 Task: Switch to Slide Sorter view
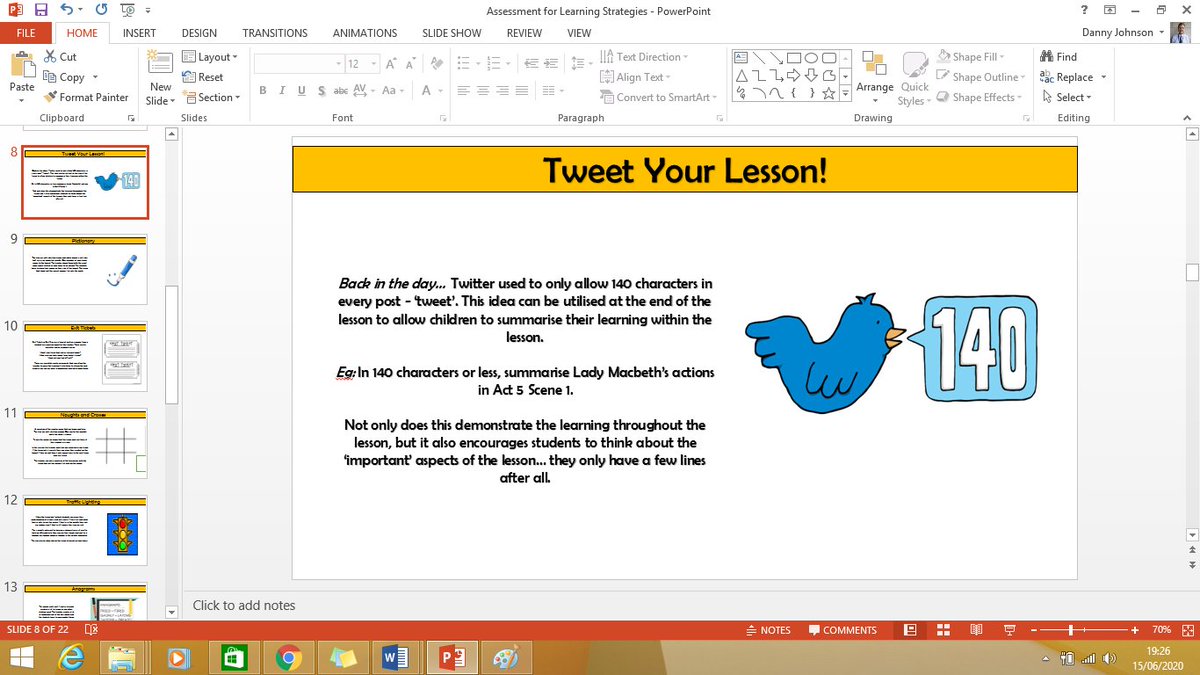943,630
